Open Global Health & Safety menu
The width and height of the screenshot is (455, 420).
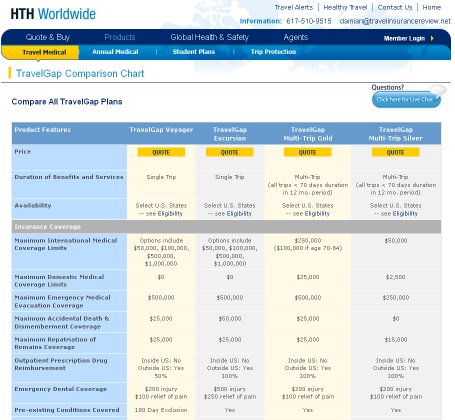coord(209,37)
